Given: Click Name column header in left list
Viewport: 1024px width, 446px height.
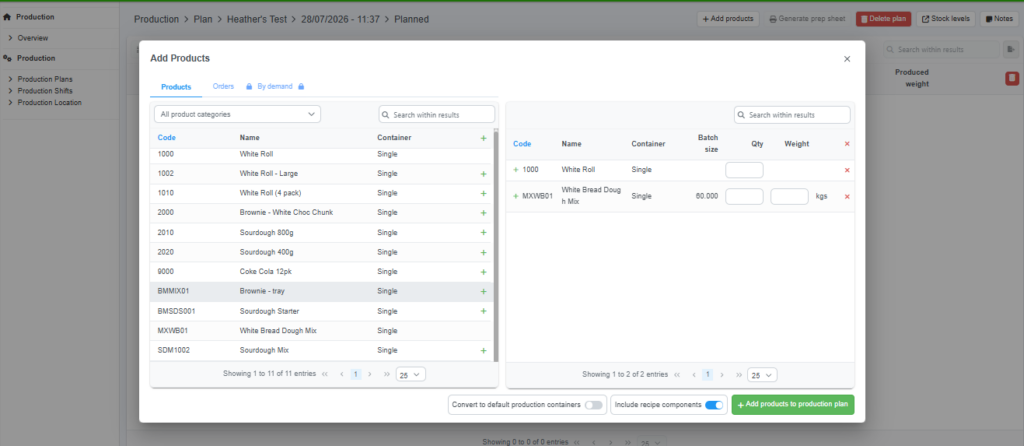Looking at the screenshot, I should coord(249,138).
